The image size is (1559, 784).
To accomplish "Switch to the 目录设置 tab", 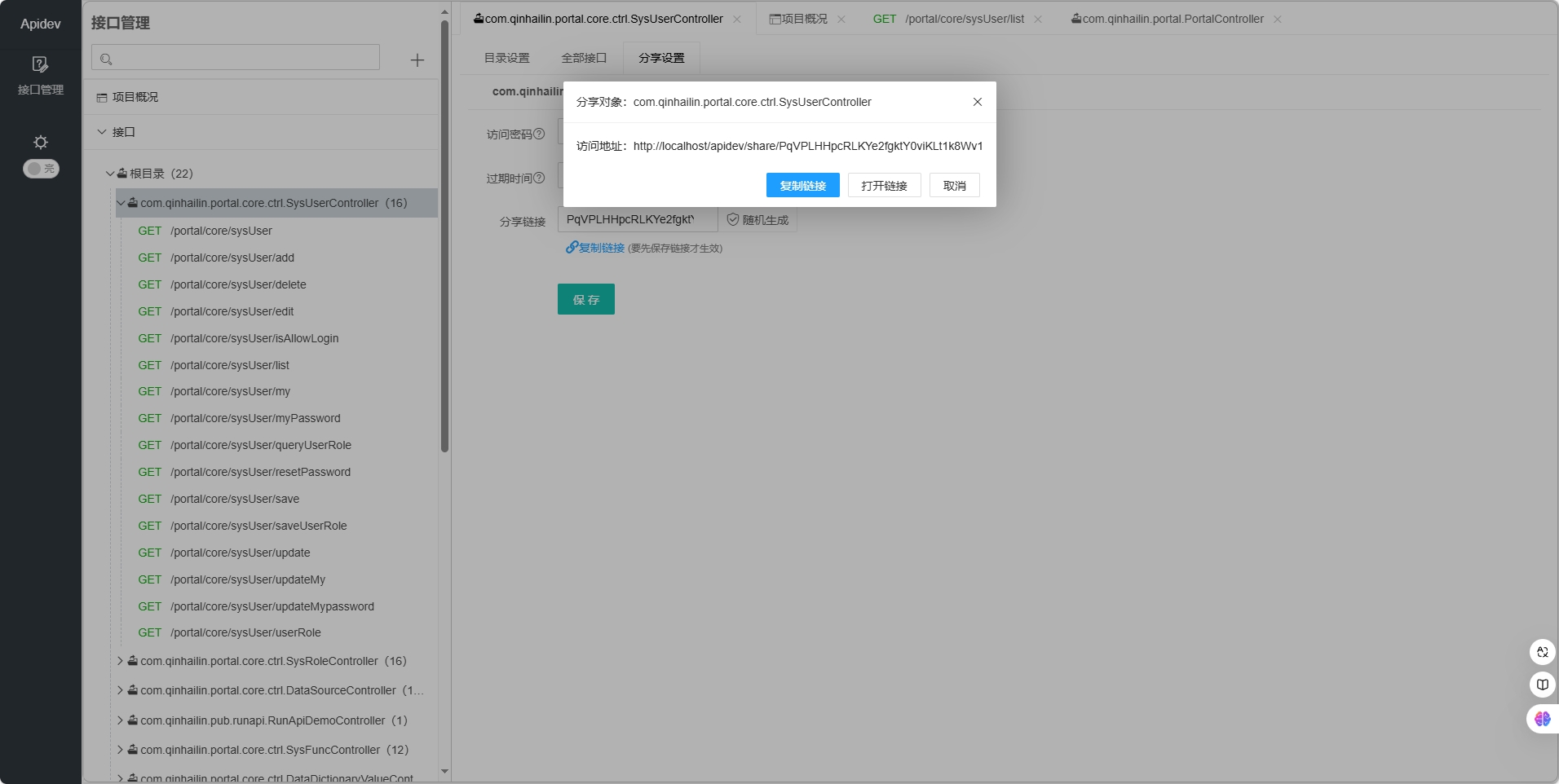I will pyautogui.click(x=506, y=58).
